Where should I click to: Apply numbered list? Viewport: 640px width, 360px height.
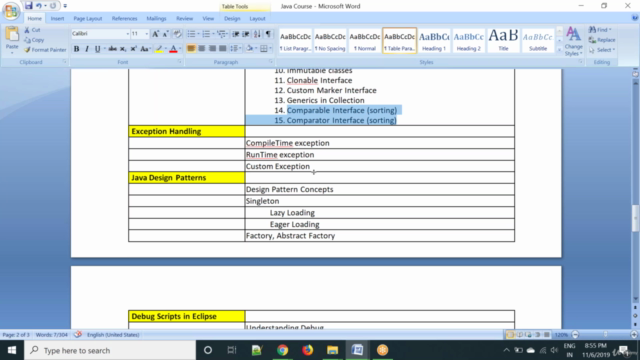click(206, 34)
